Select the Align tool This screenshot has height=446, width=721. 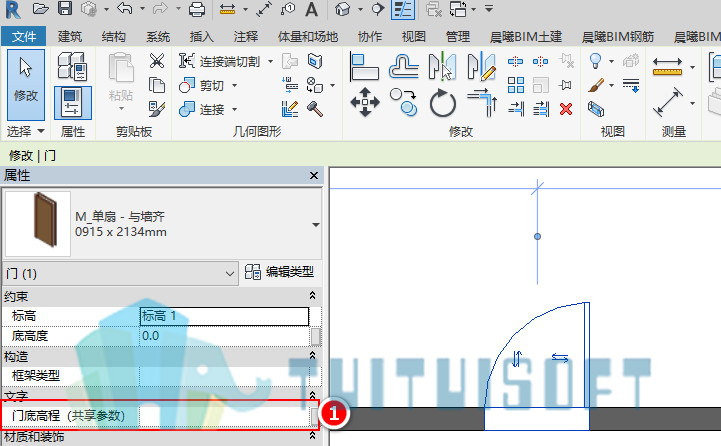coord(365,67)
